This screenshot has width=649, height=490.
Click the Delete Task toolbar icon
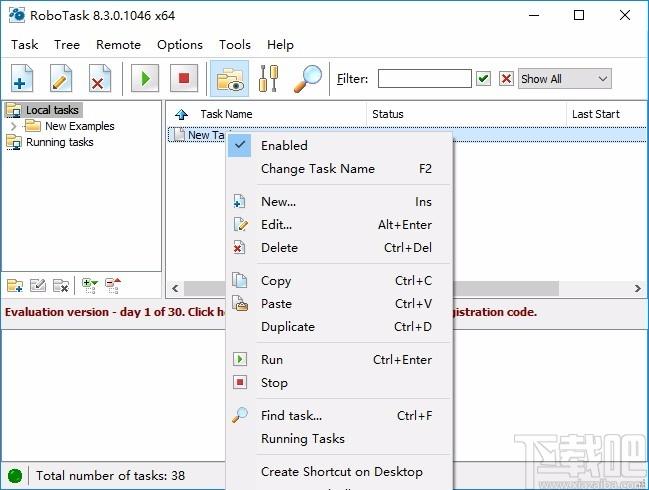pos(99,78)
